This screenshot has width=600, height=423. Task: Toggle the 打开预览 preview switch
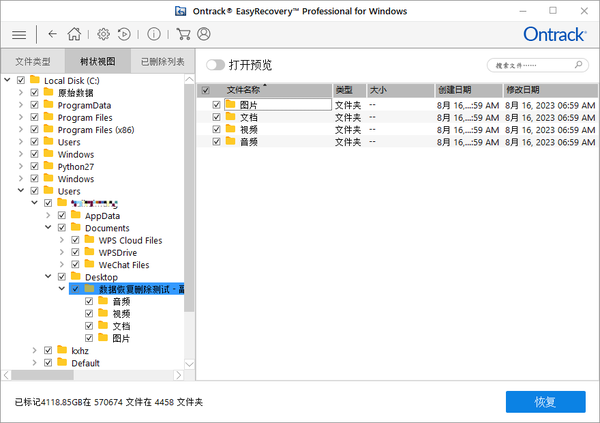click(215, 65)
